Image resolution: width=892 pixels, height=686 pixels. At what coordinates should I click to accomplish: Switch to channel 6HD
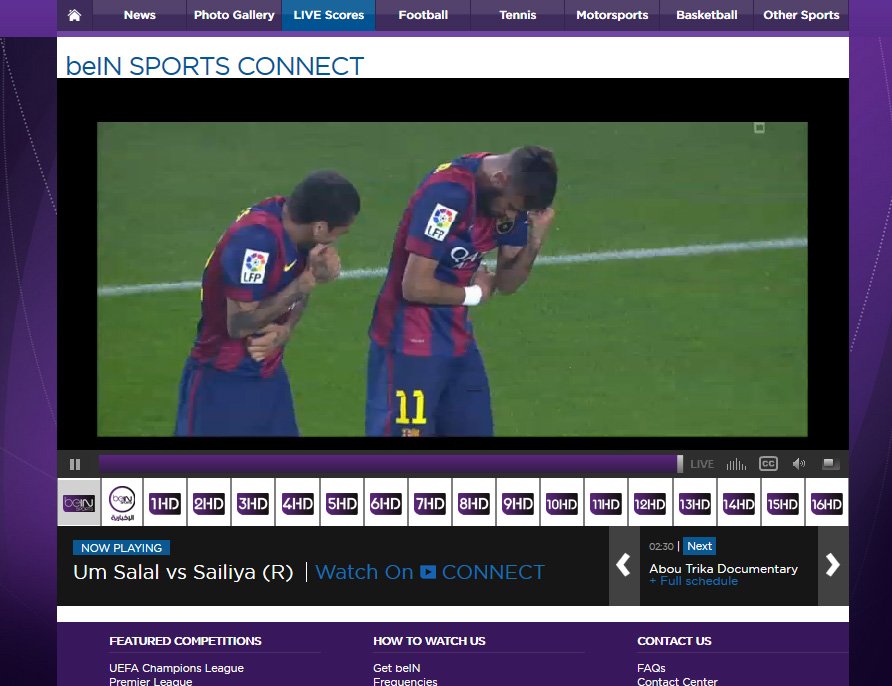(386, 503)
